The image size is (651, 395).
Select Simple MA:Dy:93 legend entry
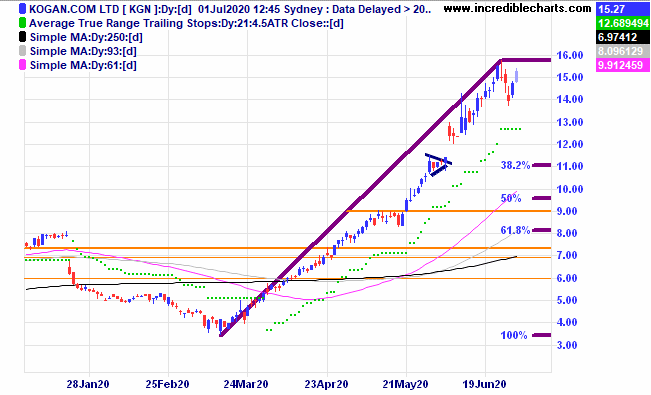pyautogui.click(x=83, y=51)
